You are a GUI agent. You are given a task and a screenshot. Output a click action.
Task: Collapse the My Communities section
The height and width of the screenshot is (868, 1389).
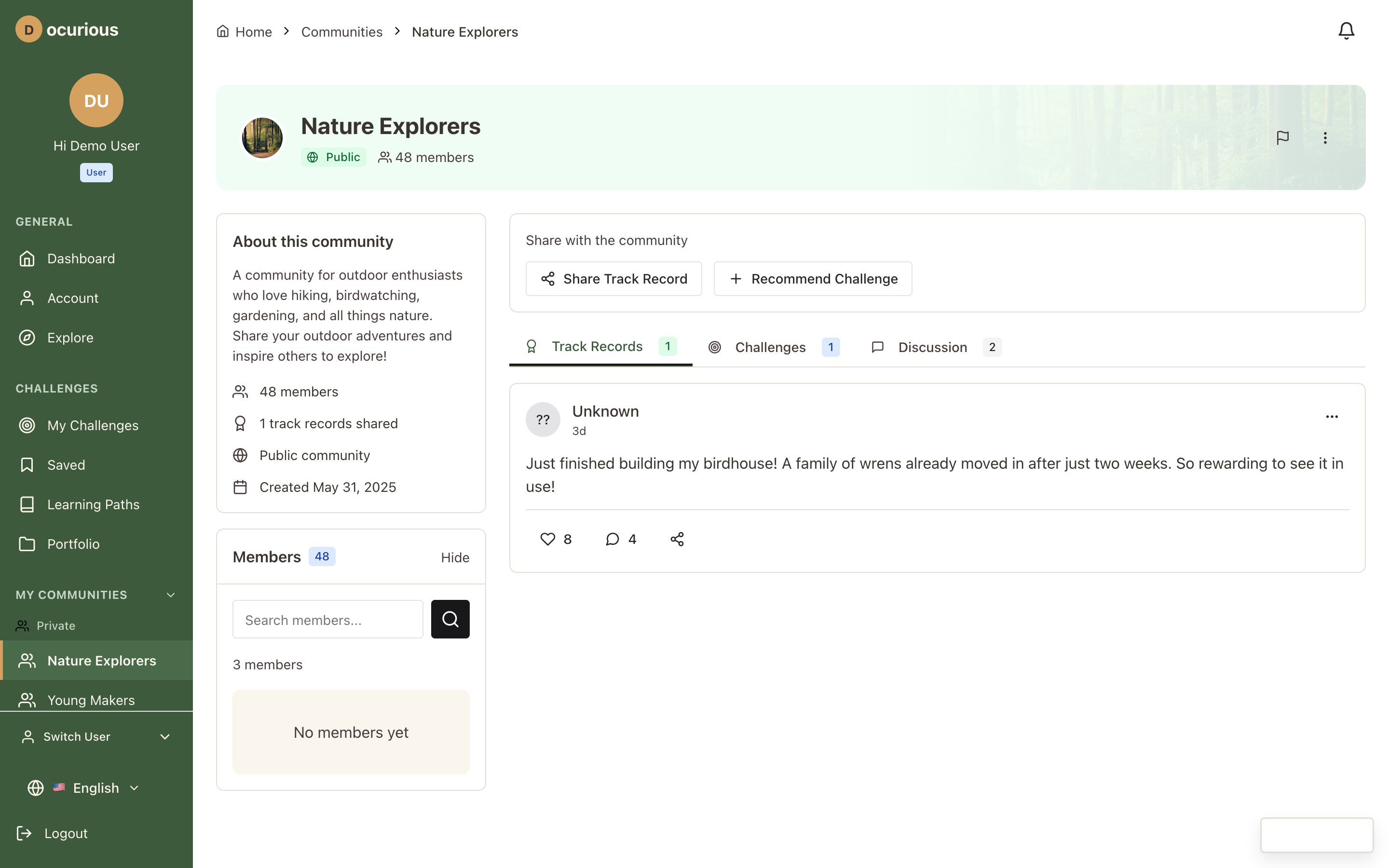click(x=170, y=595)
